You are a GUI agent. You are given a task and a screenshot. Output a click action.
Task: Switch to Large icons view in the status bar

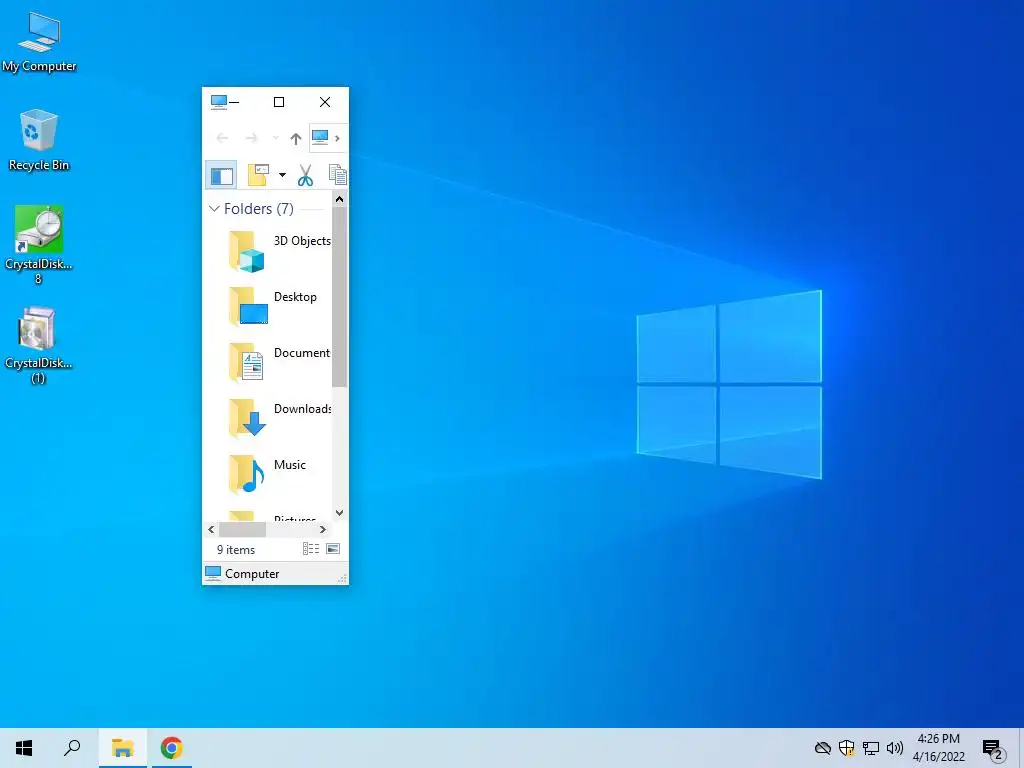point(333,549)
